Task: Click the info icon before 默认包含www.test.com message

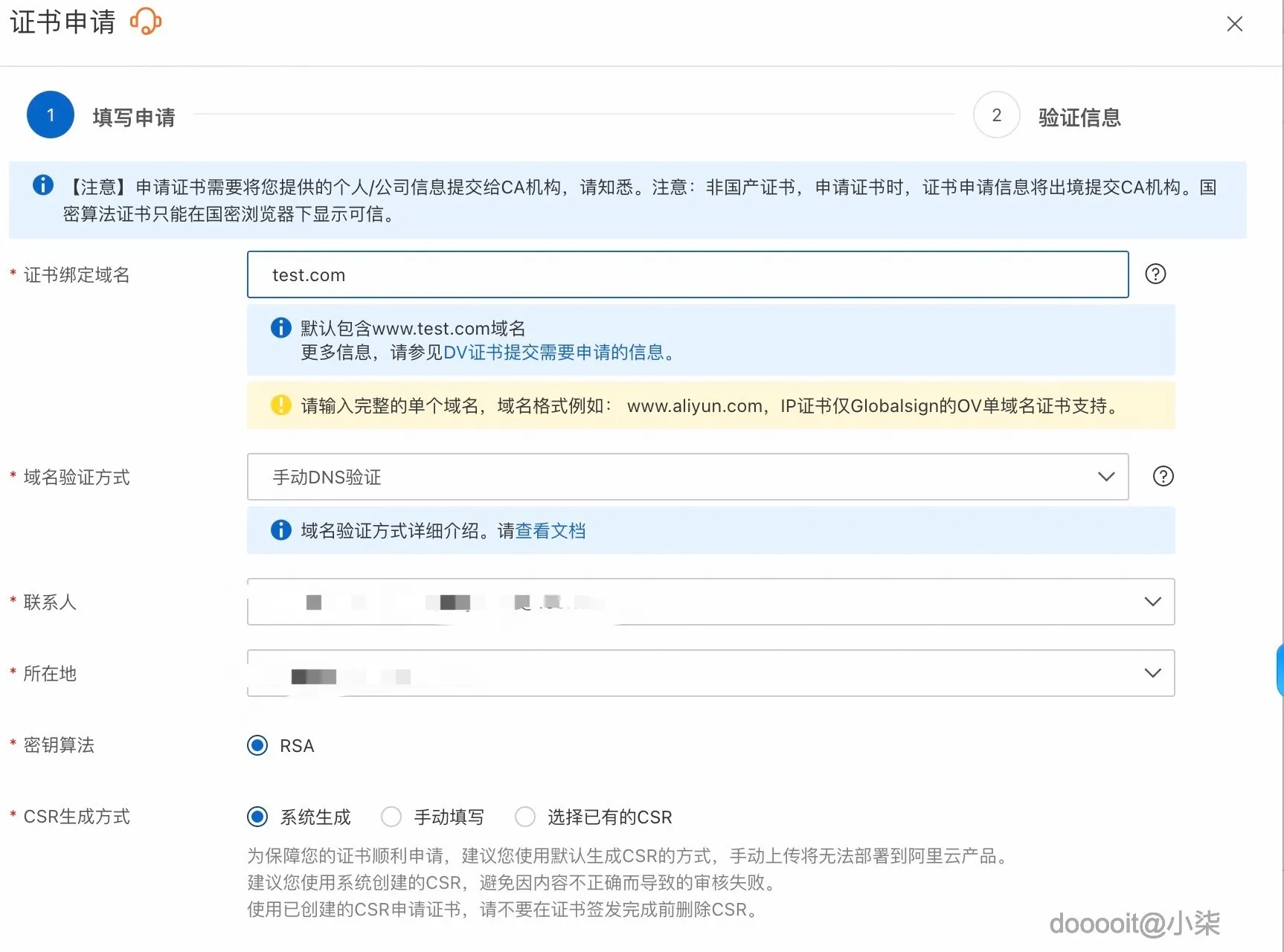Action: point(280,327)
